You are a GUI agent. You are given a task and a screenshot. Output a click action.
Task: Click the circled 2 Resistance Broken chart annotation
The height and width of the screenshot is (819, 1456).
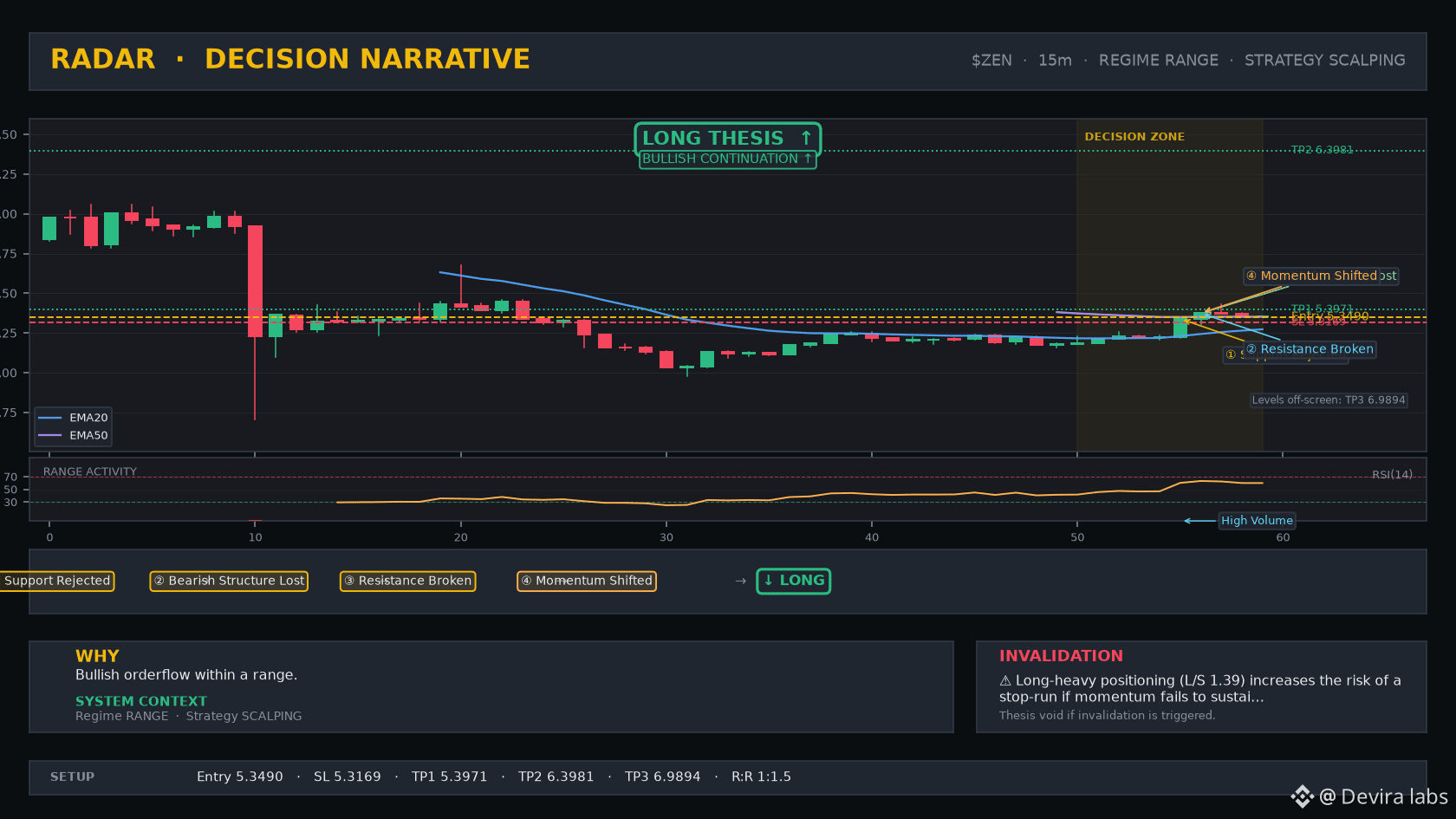point(1310,349)
